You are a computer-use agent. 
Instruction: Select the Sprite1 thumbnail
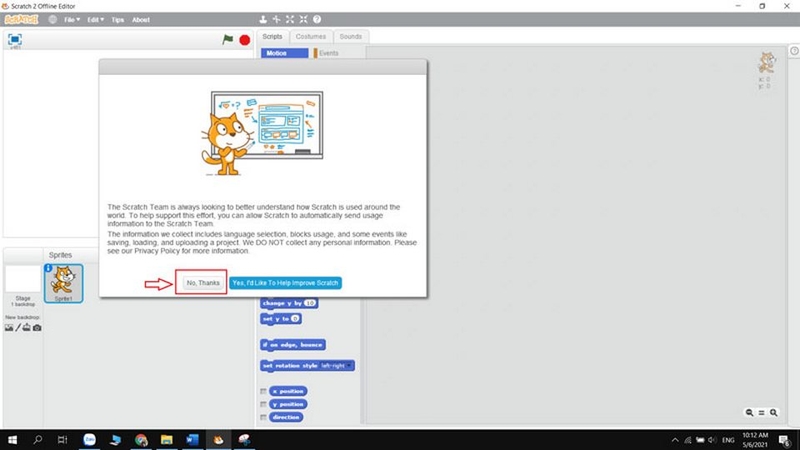click(x=63, y=283)
